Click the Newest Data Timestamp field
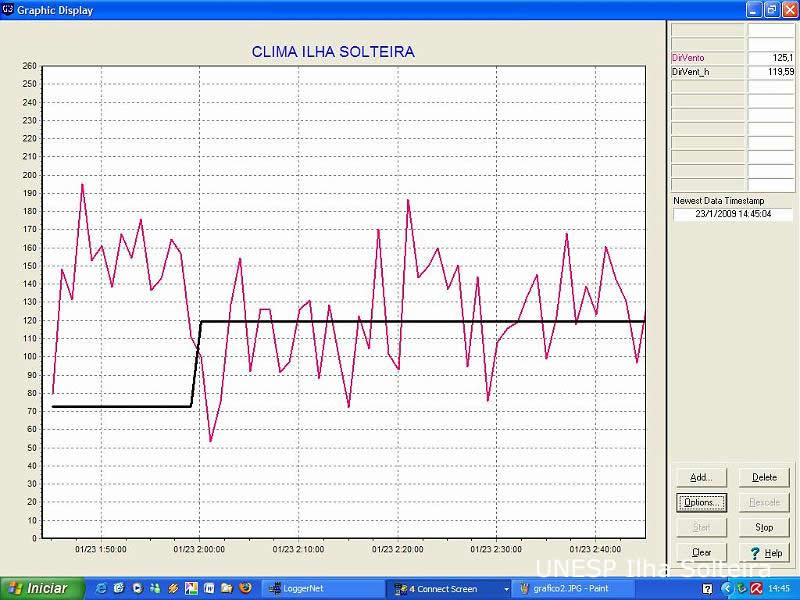Screen dimensions: 800x600 732,214
